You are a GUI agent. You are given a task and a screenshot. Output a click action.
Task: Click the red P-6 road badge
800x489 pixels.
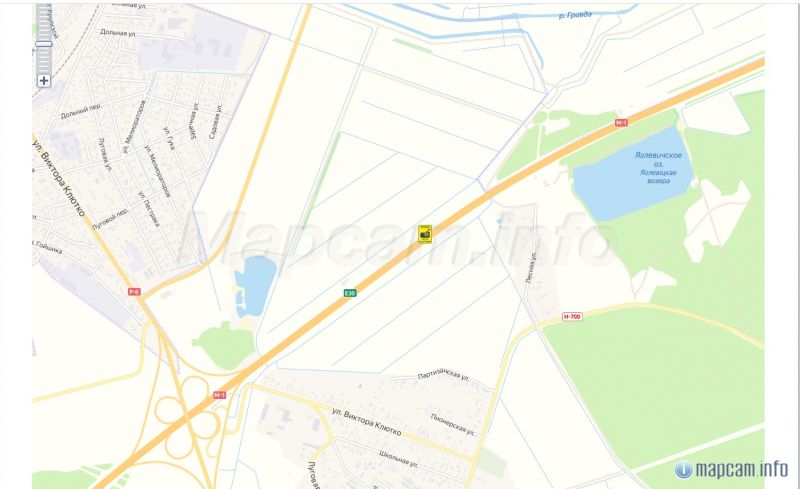coord(134,291)
